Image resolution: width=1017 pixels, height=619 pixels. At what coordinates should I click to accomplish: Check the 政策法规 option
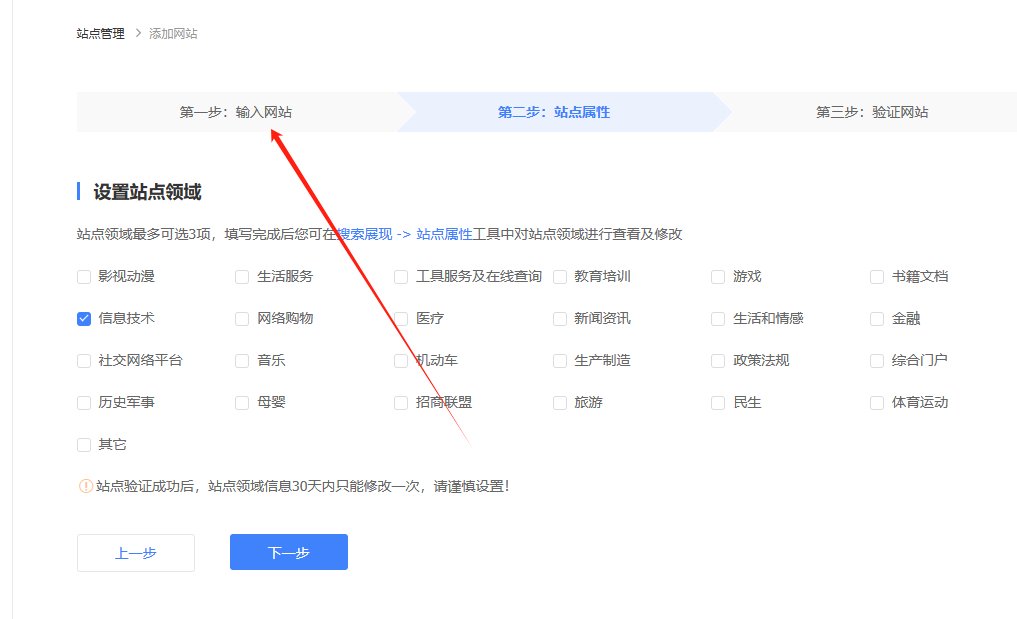(717, 360)
